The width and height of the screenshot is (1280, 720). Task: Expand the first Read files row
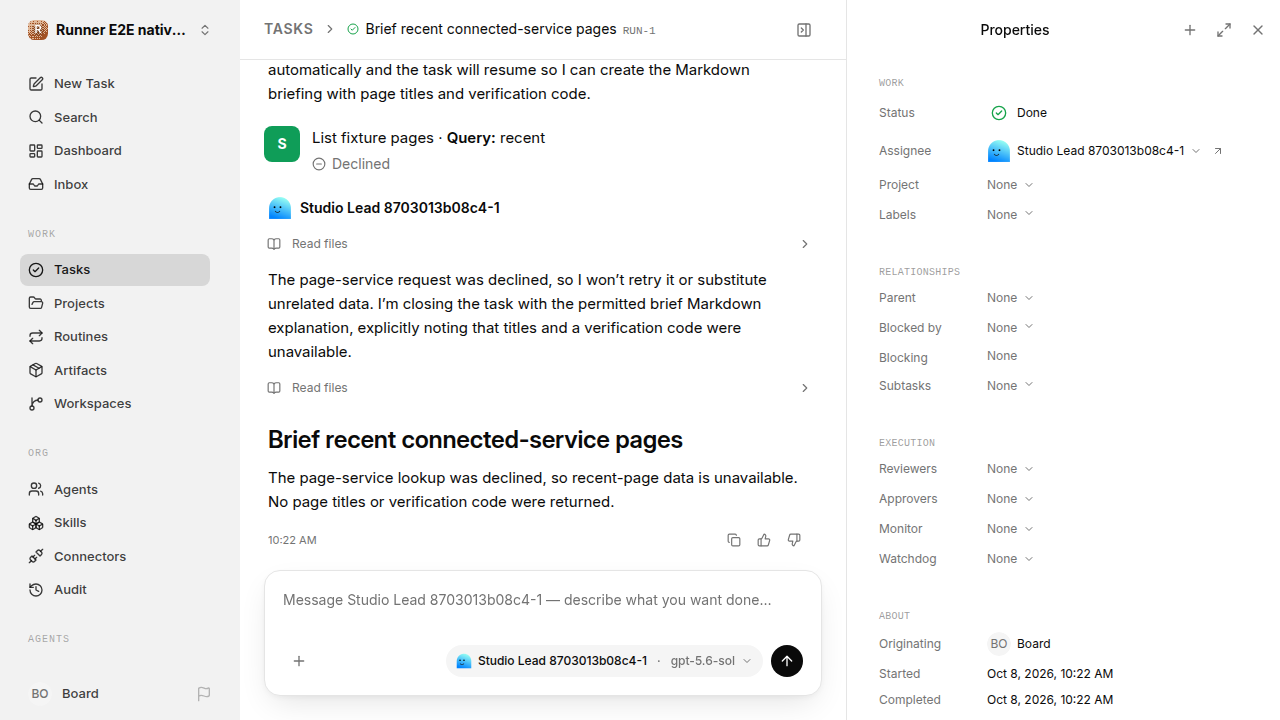click(539, 244)
